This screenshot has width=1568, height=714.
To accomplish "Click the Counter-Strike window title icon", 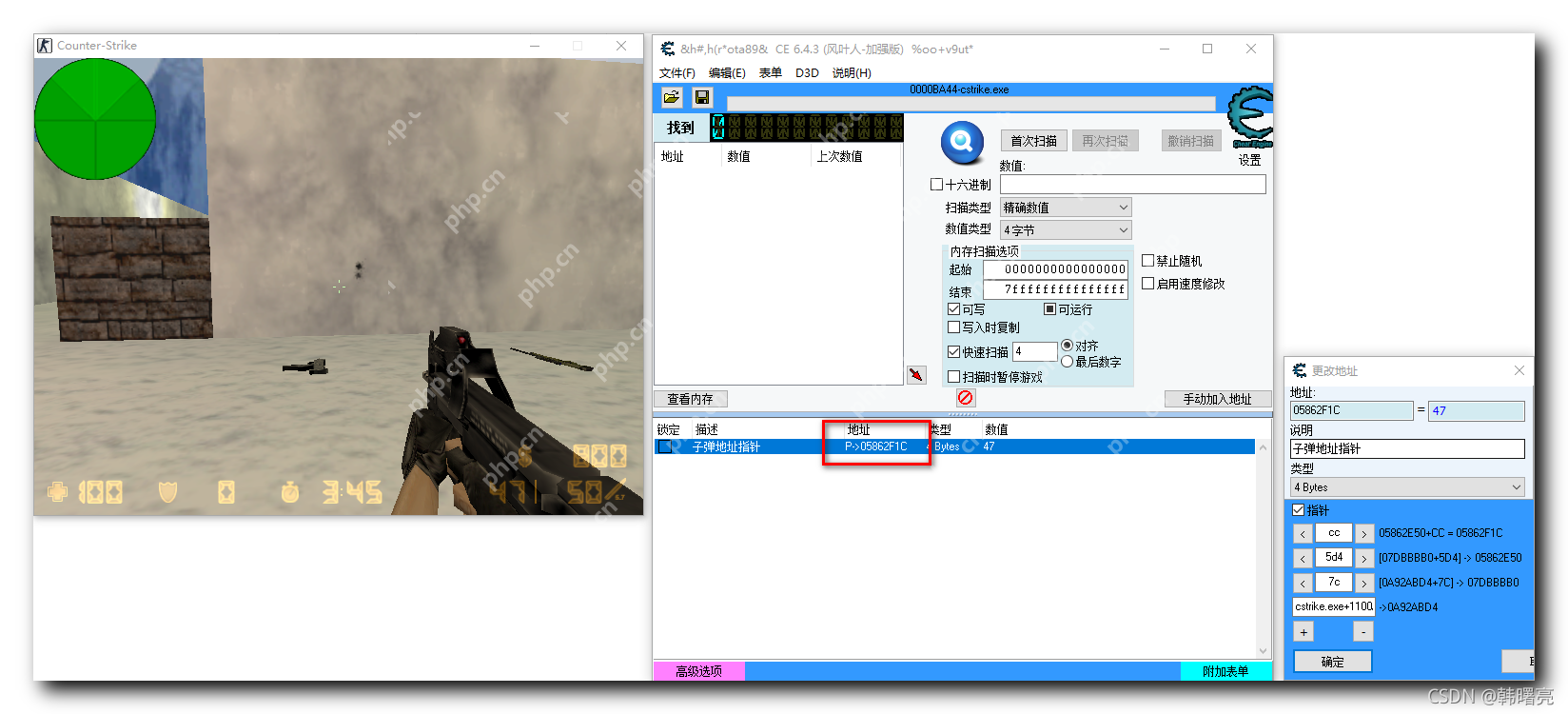I will (x=45, y=46).
